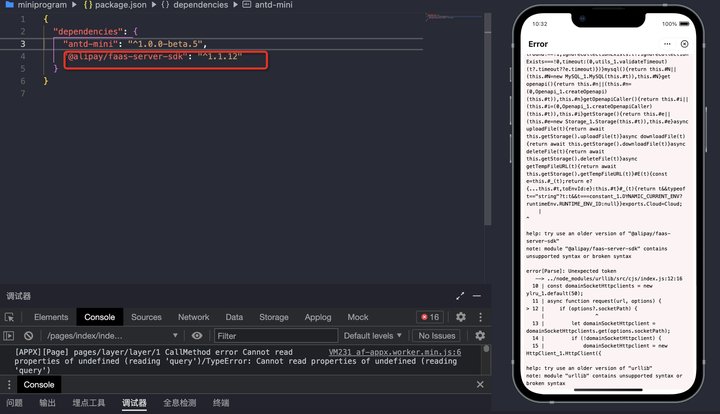Click the "^1.0.0-beta.5" version string

[x=165, y=44]
